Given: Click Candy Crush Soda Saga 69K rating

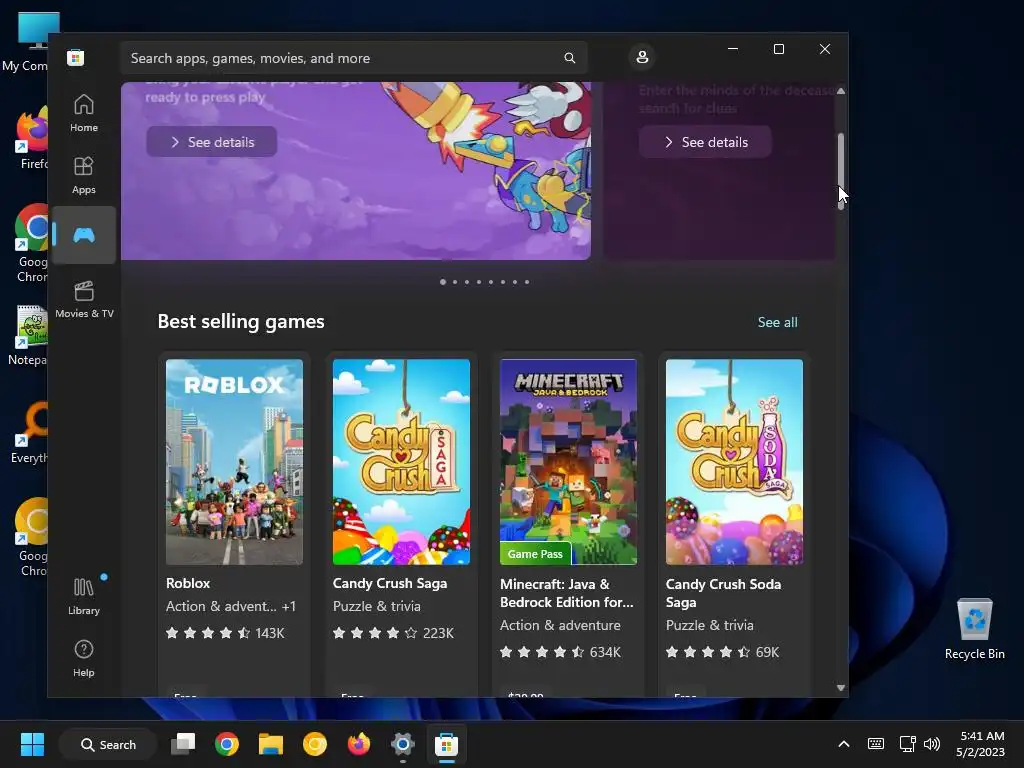Looking at the screenshot, I should click(722, 652).
